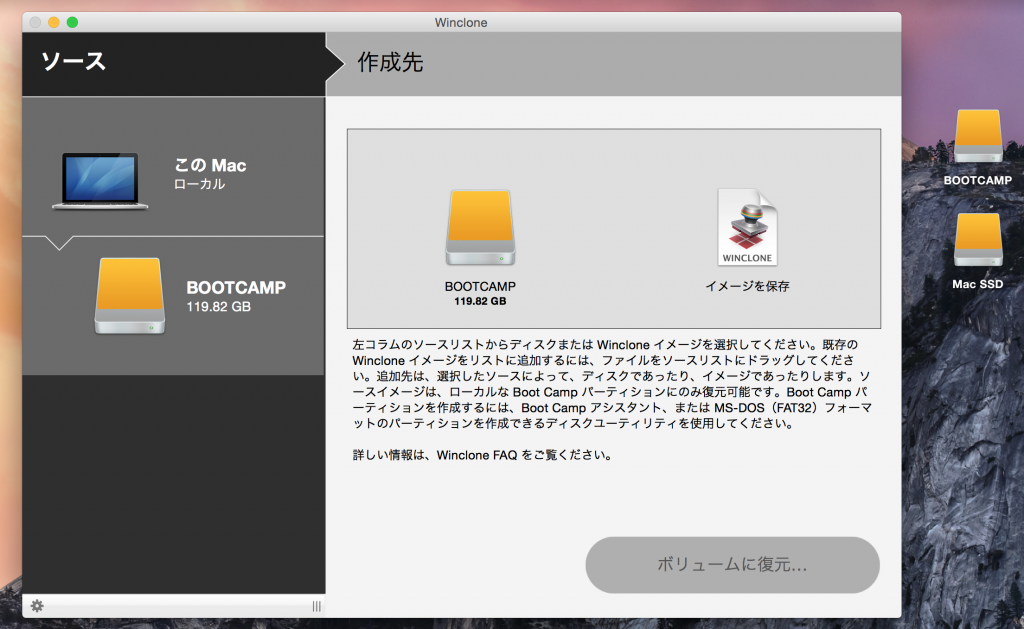
Task: Click the Winclone window title
Action: point(461,22)
